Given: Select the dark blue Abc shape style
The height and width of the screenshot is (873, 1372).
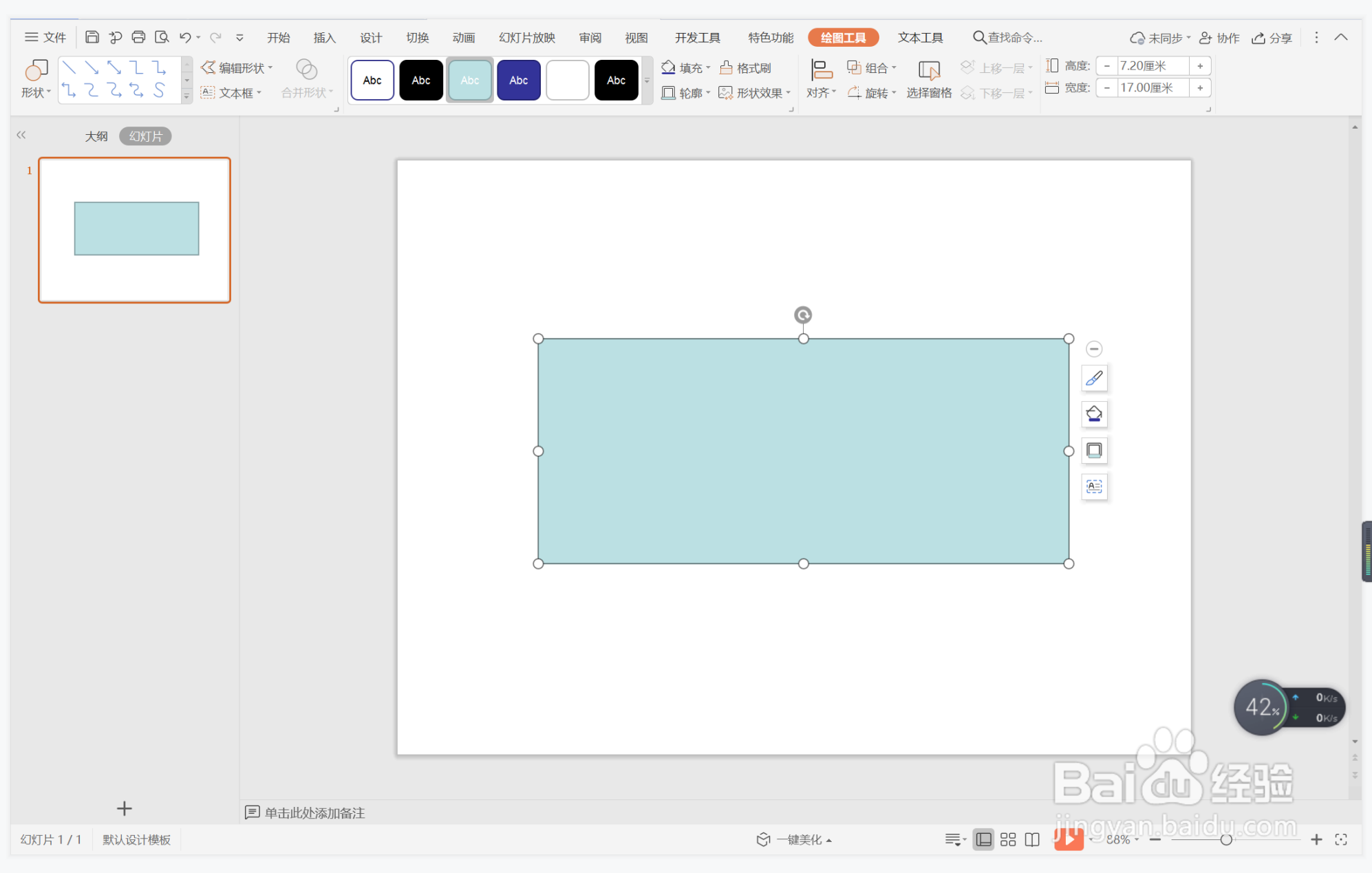Looking at the screenshot, I should point(518,80).
